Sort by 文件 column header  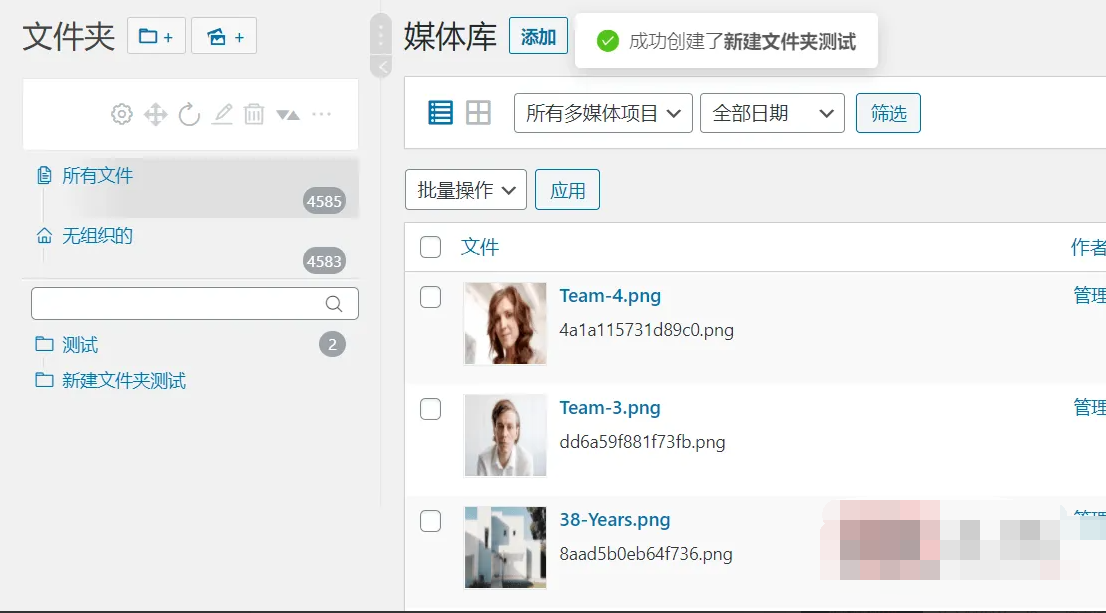(480, 247)
